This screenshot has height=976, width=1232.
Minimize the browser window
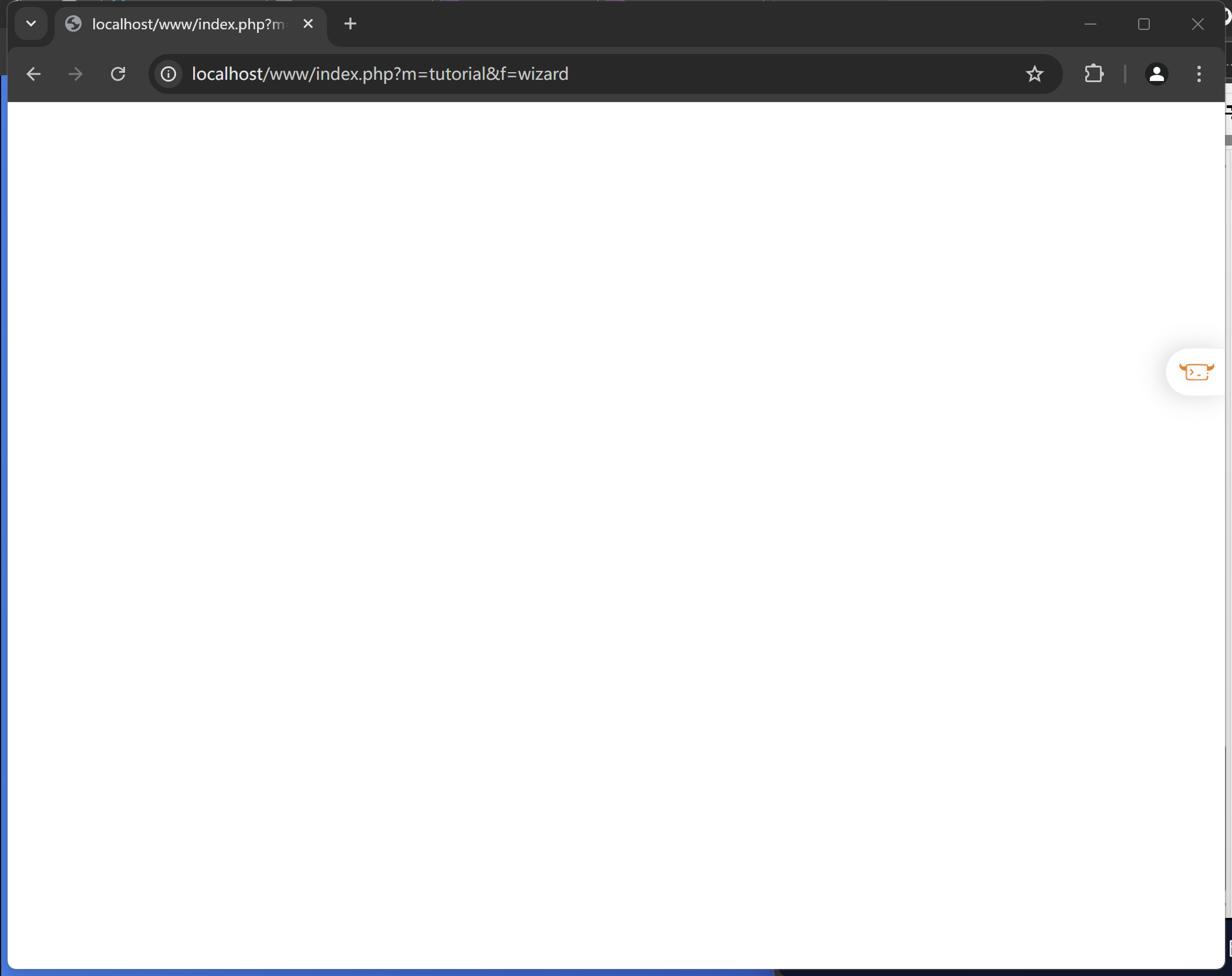tap(1090, 24)
